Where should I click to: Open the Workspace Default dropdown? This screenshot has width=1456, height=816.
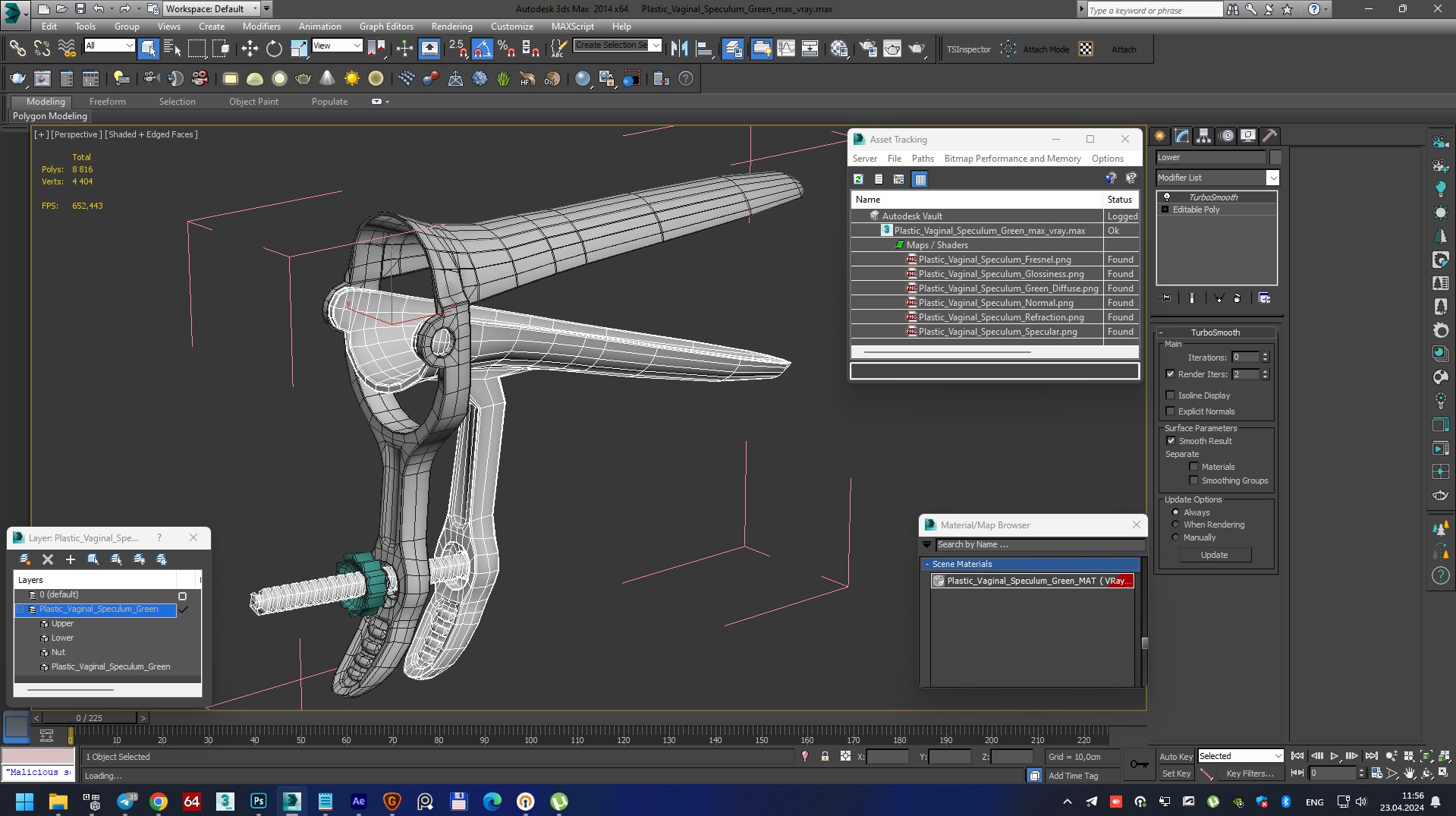212,9
